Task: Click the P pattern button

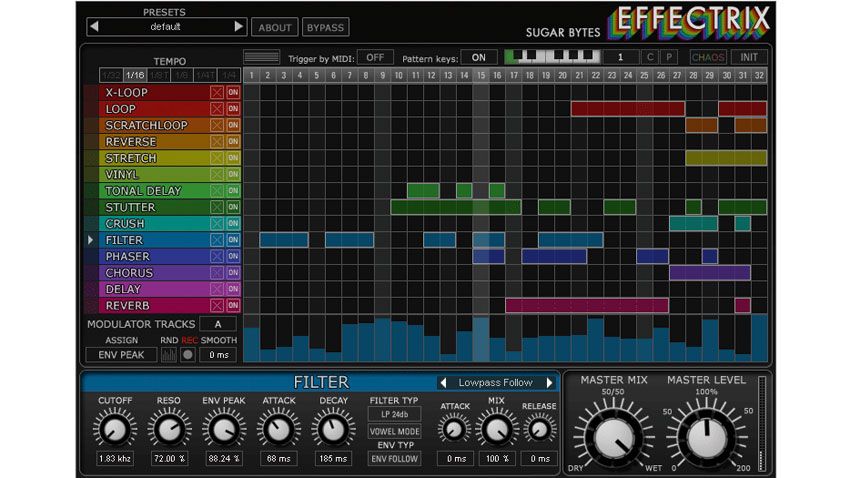Action: tap(669, 57)
